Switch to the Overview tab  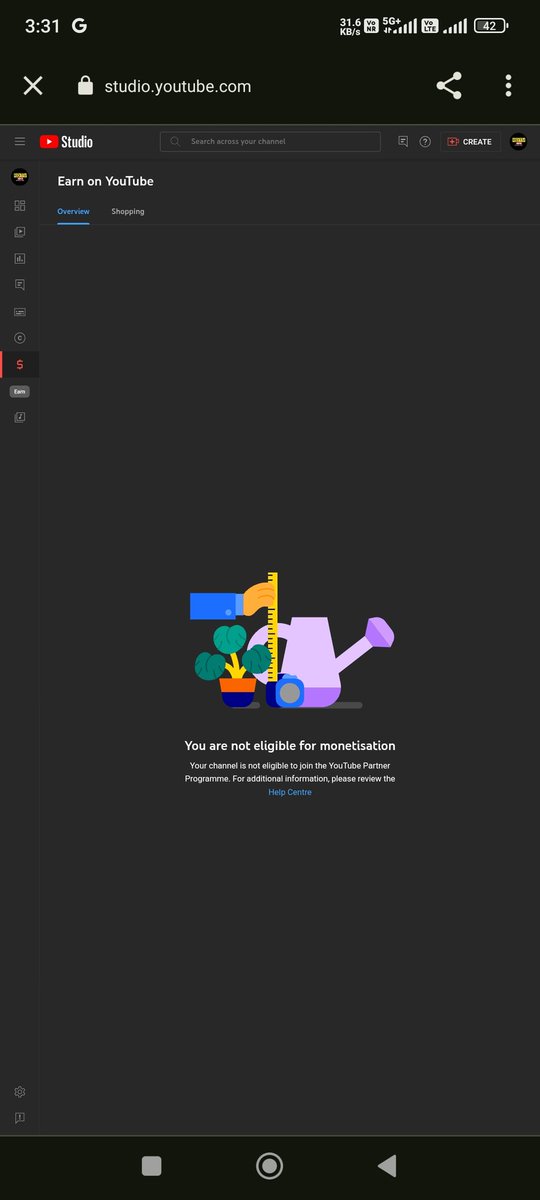tap(73, 211)
